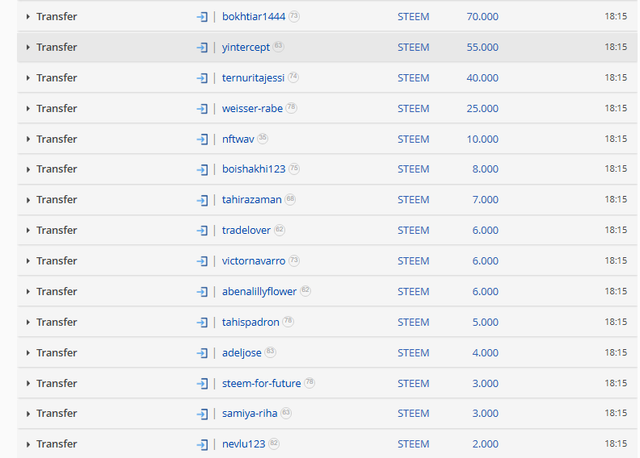
Task: Click the 40.000 amount value
Action: pyautogui.click(x=482, y=78)
